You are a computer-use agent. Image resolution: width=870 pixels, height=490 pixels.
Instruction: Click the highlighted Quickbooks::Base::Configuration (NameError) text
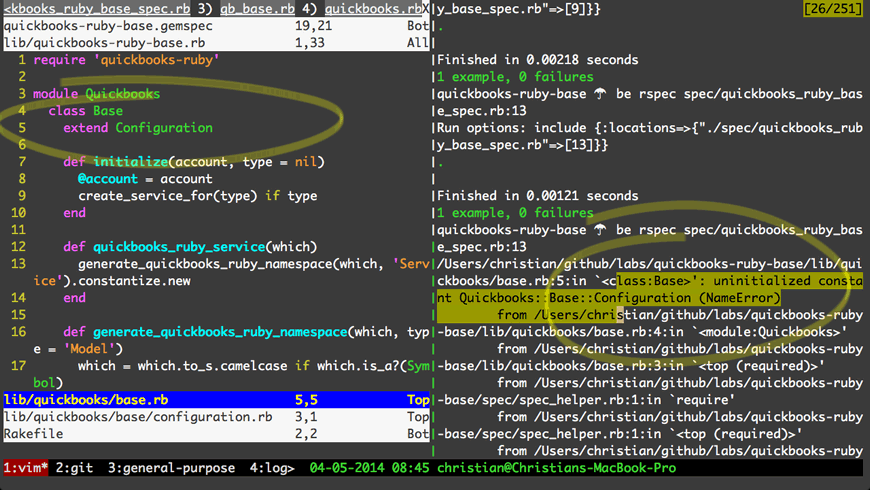click(620, 297)
